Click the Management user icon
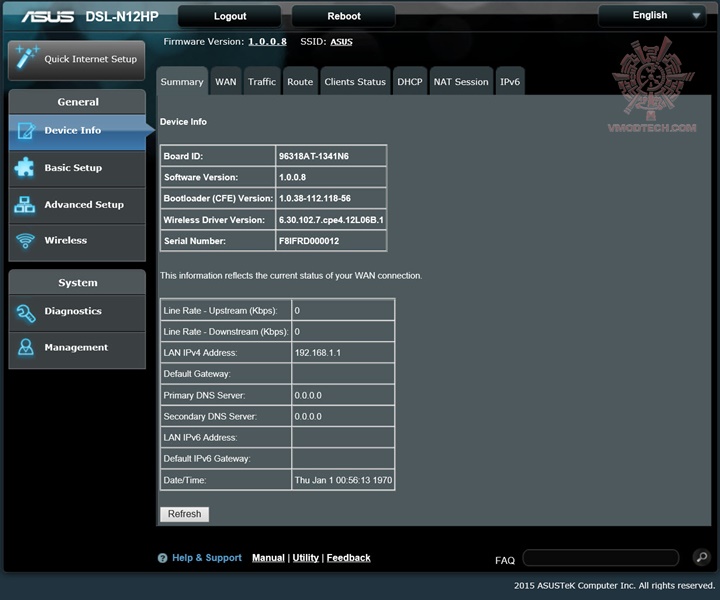 26,348
